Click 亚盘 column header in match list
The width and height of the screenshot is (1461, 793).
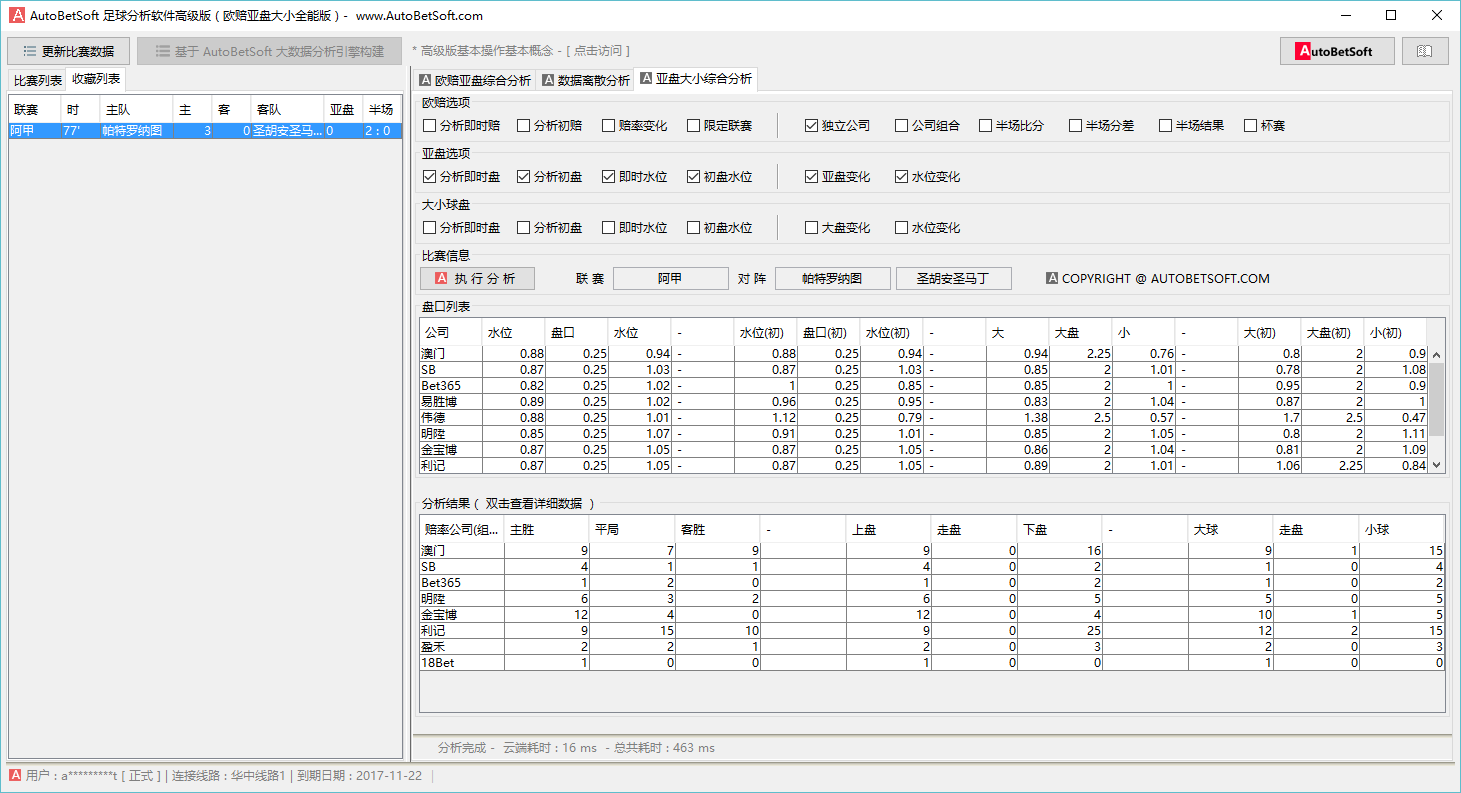coord(343,110)
